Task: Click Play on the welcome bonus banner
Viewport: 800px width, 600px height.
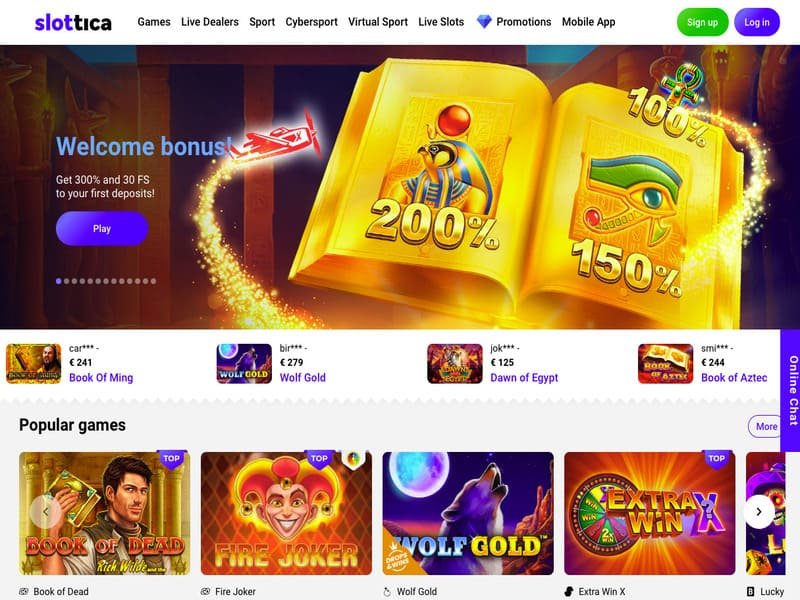Action: pos(102,229)
